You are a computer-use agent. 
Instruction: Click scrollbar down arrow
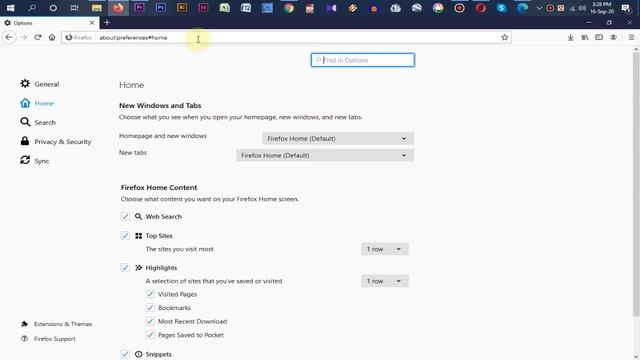point(636,356)
